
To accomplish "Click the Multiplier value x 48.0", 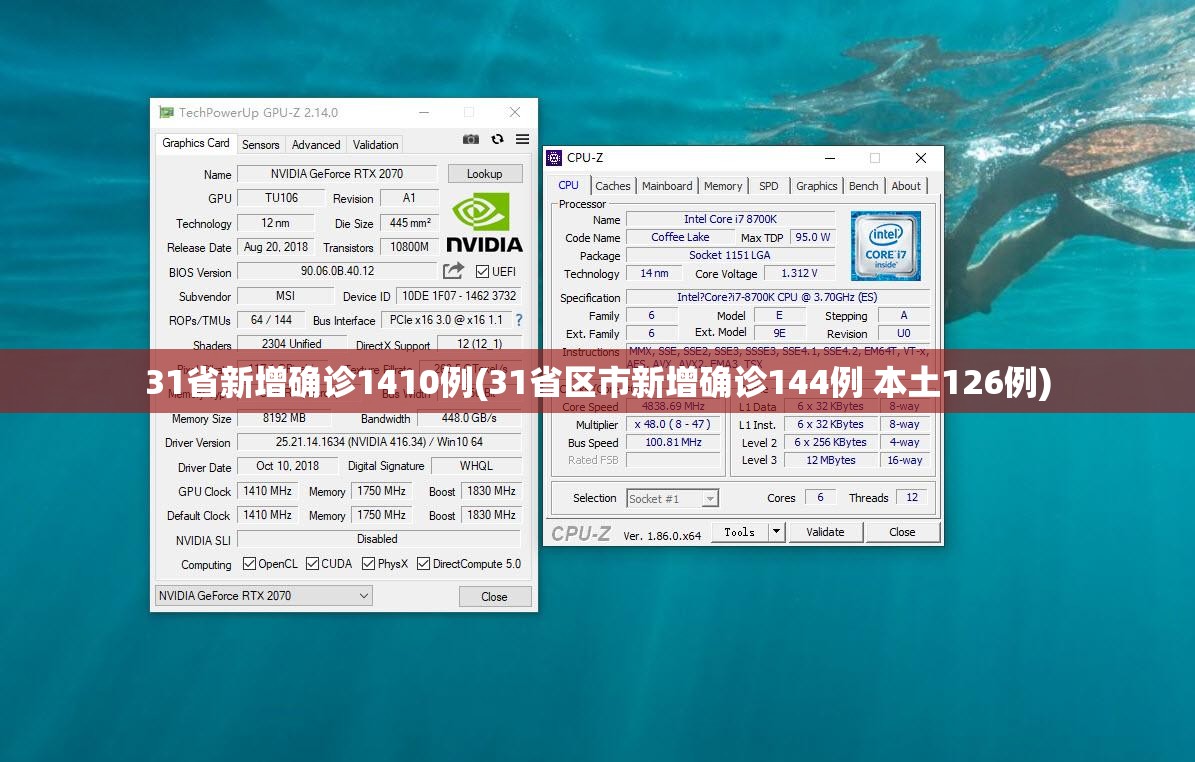I will pyautogui.click(x=672, y=424).
